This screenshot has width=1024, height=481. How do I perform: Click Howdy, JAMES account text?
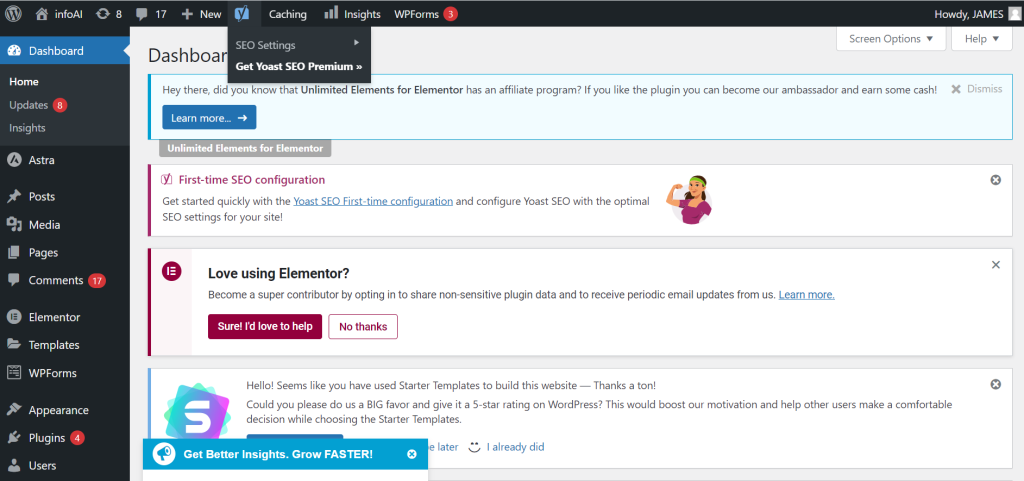(x=968, y=14)
